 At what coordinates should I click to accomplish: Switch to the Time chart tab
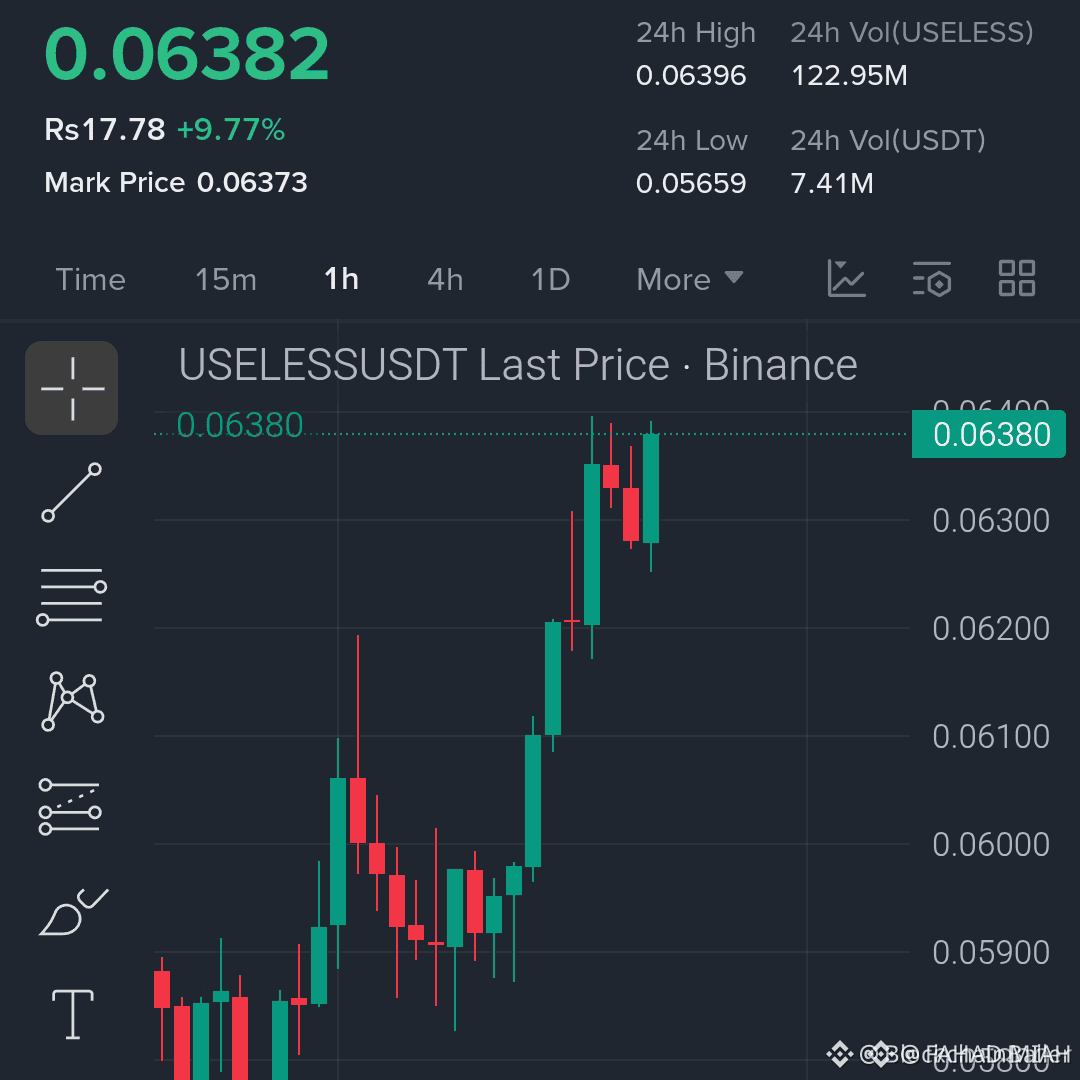tap(90, 280)
